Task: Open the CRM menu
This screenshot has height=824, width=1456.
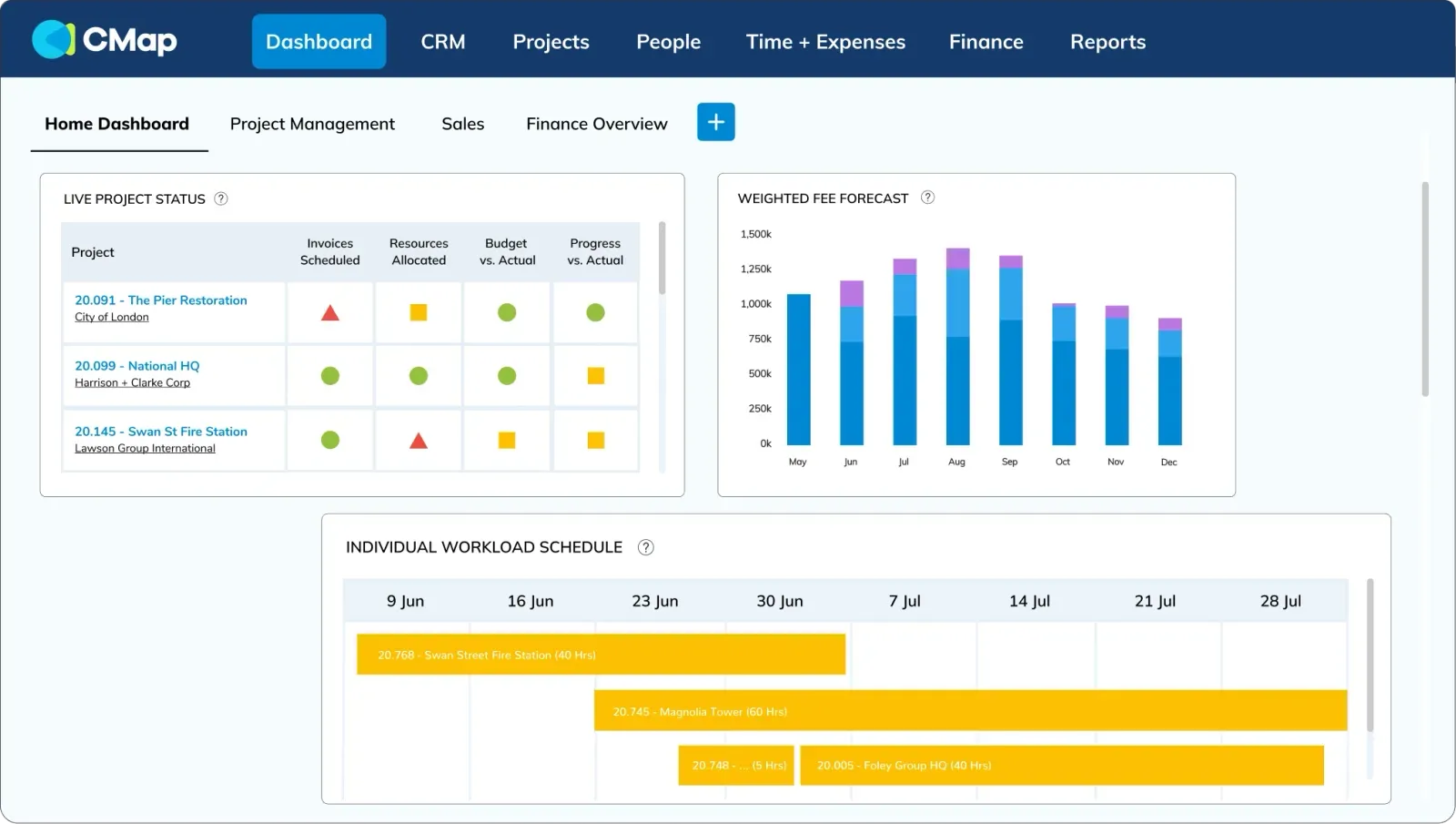Action: pos(442,42)
